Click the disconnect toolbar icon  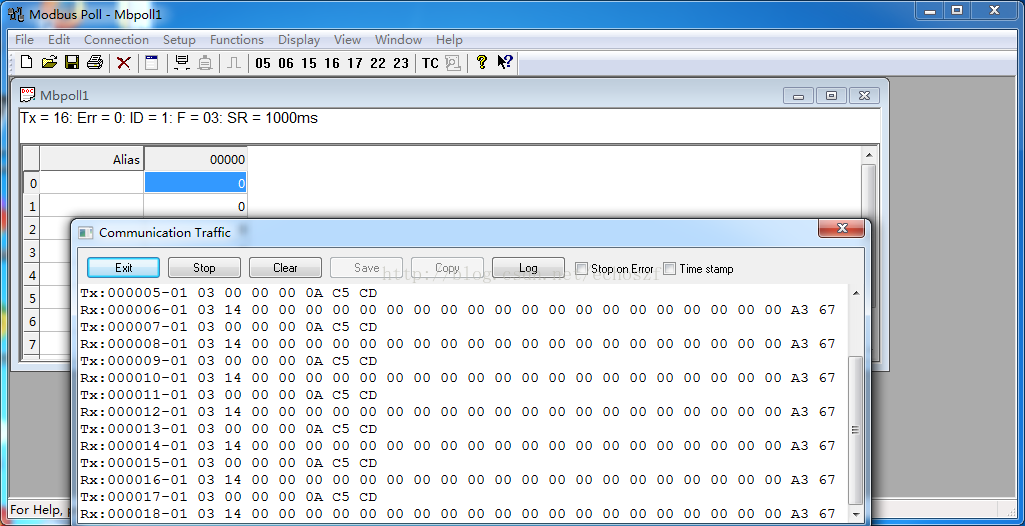point(205,63)
